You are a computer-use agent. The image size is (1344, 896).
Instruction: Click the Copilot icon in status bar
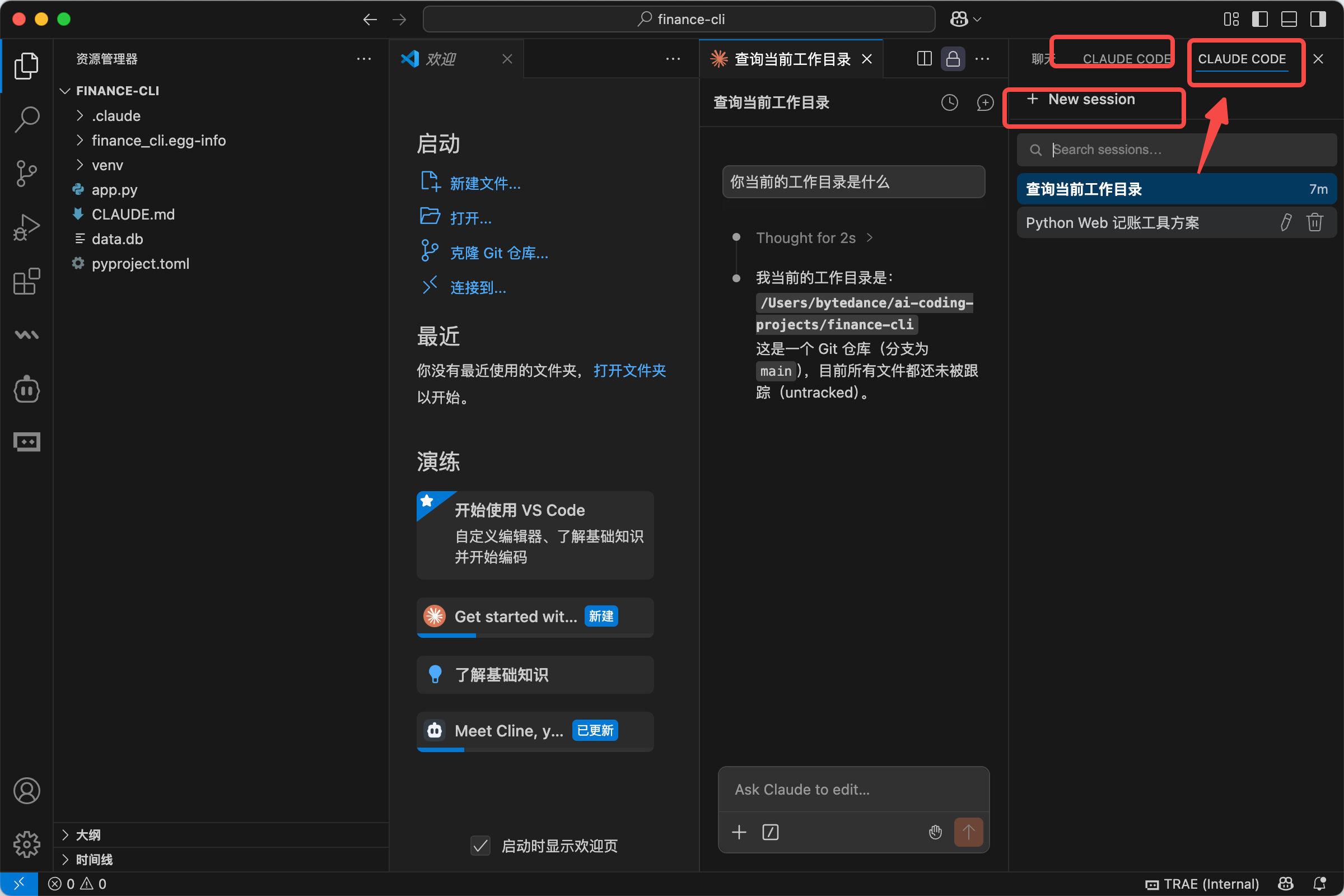pos(1286,884)
